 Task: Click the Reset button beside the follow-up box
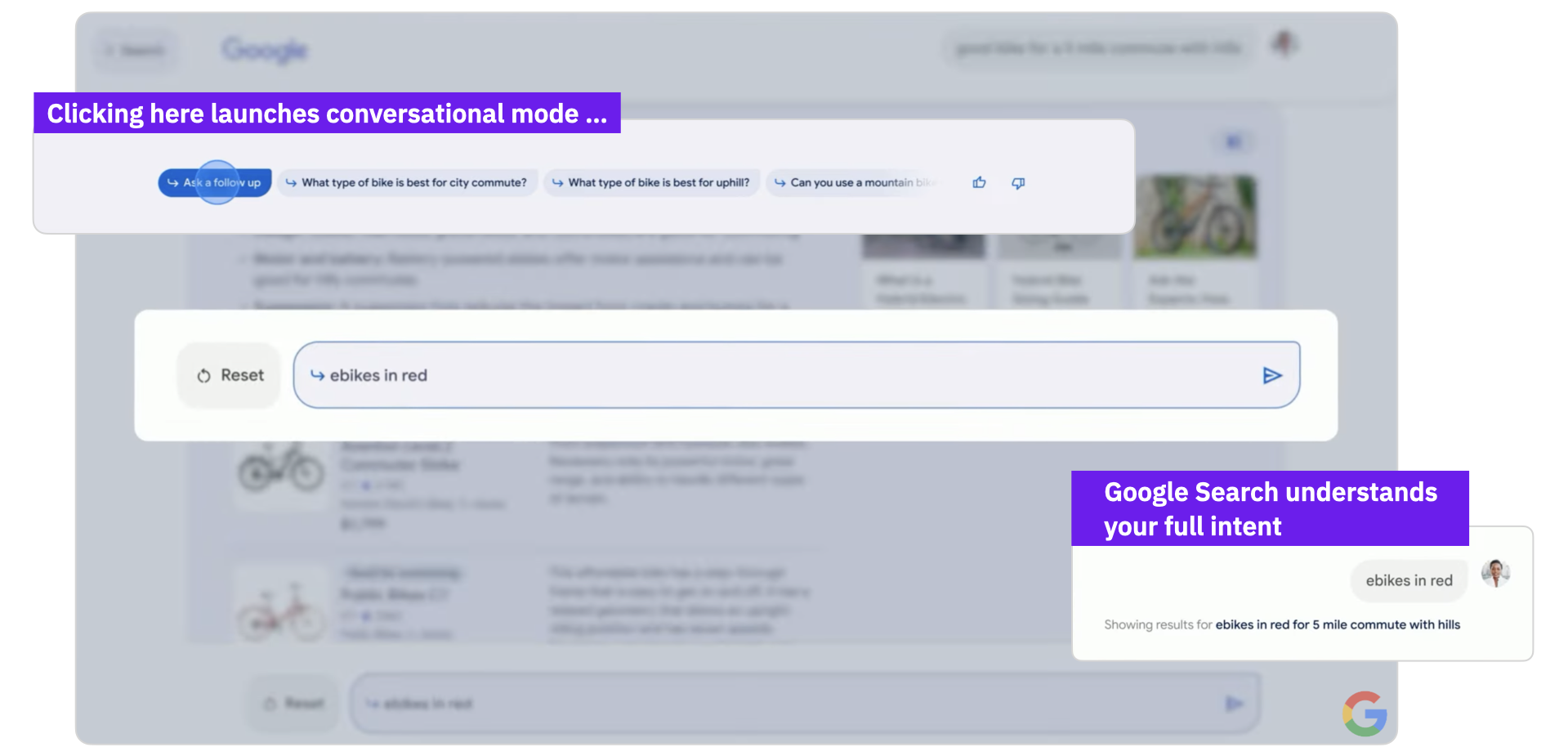click(x=230, y=375)
